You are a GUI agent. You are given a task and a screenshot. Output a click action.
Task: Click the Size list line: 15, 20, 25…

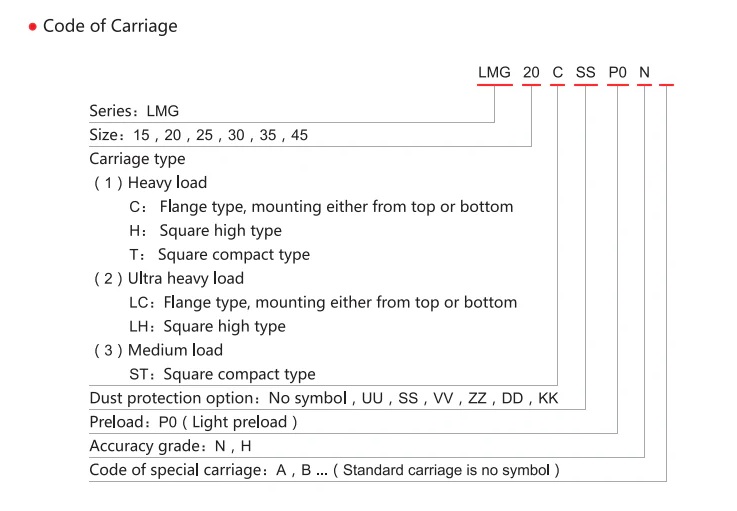click(x=198, y=135)
